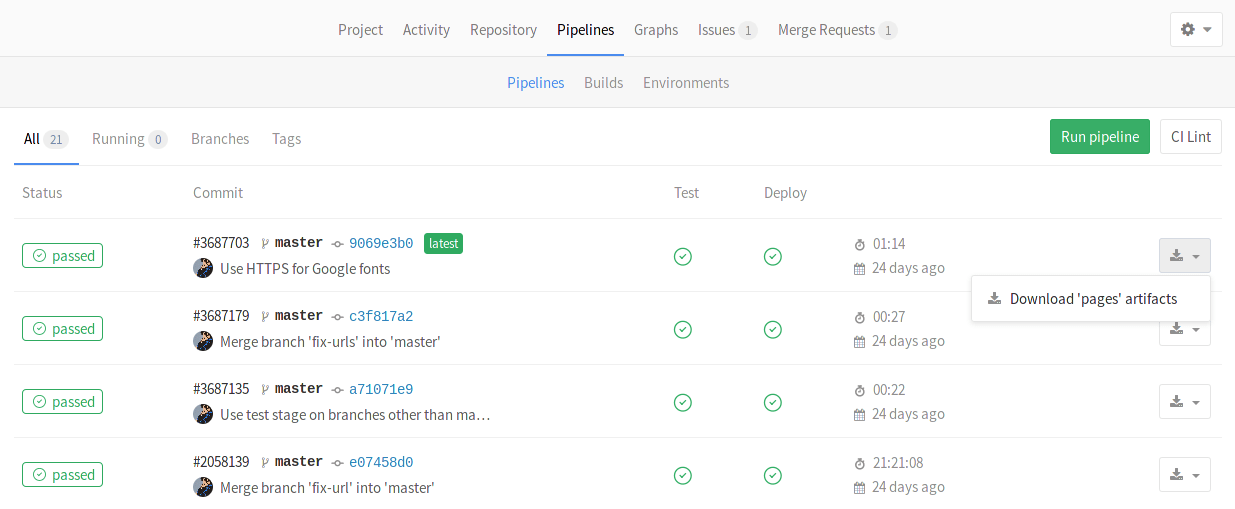Viewport: 1235px width, 509px height.
Task: Click Deploy stage status icon for pipeline #2058139
Action: pos(773,475)
